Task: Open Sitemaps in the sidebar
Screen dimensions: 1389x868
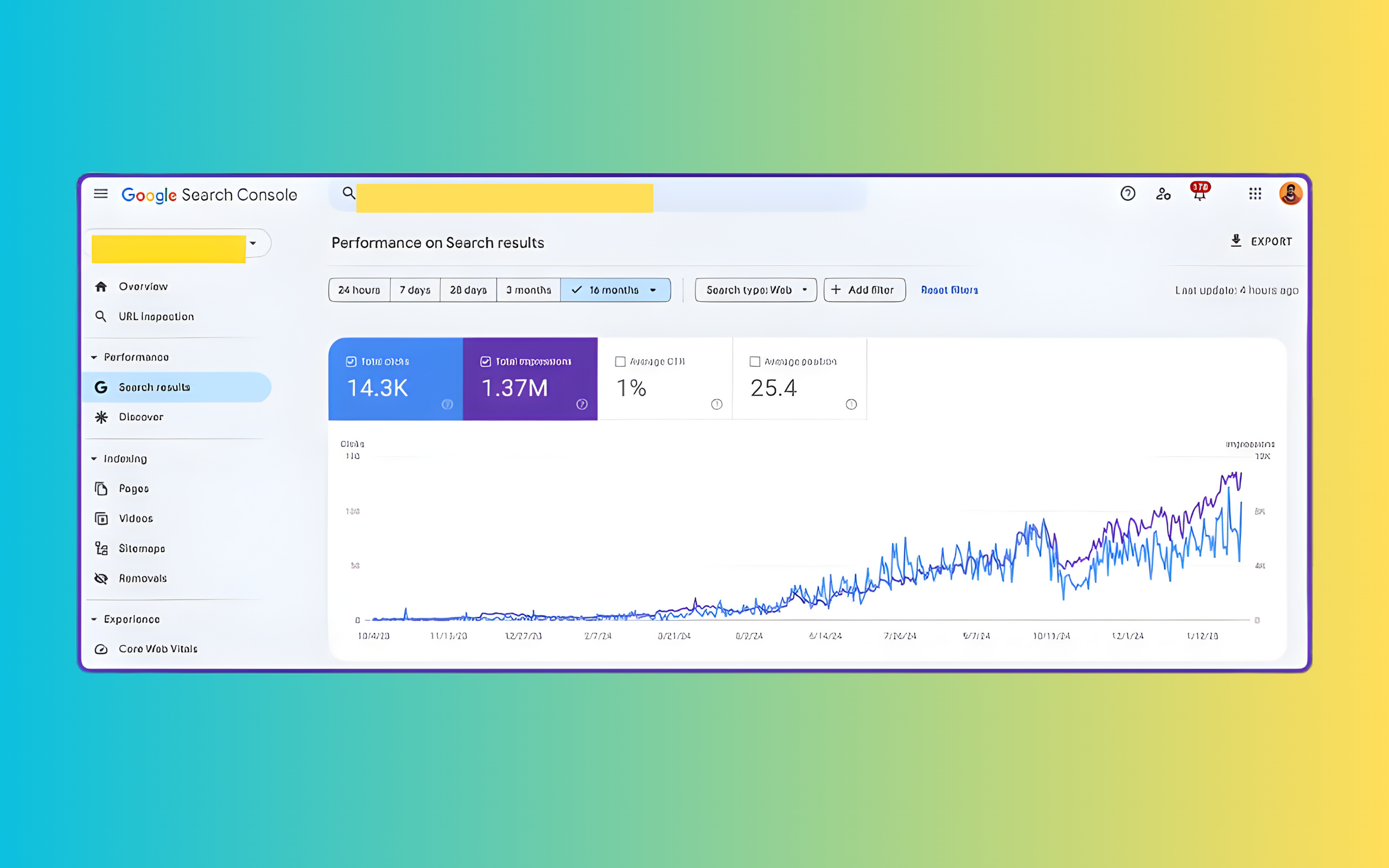Action: pos(142,549)
